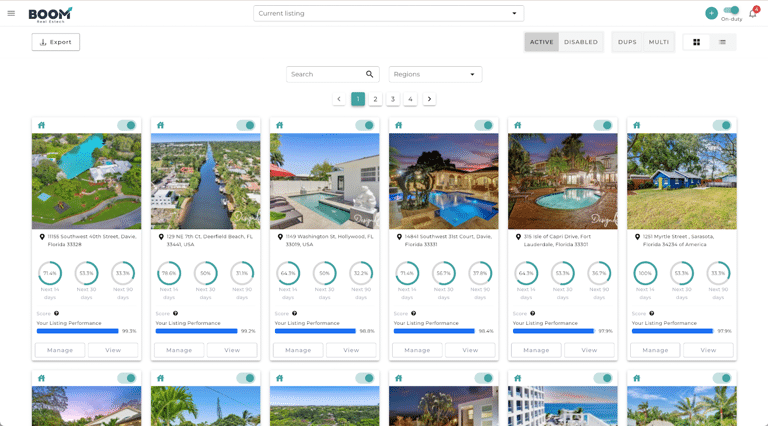Image resolution: width=768 pixels, height=426 pixels.
Task: Open the notifications bell
Action: (753, 13)
